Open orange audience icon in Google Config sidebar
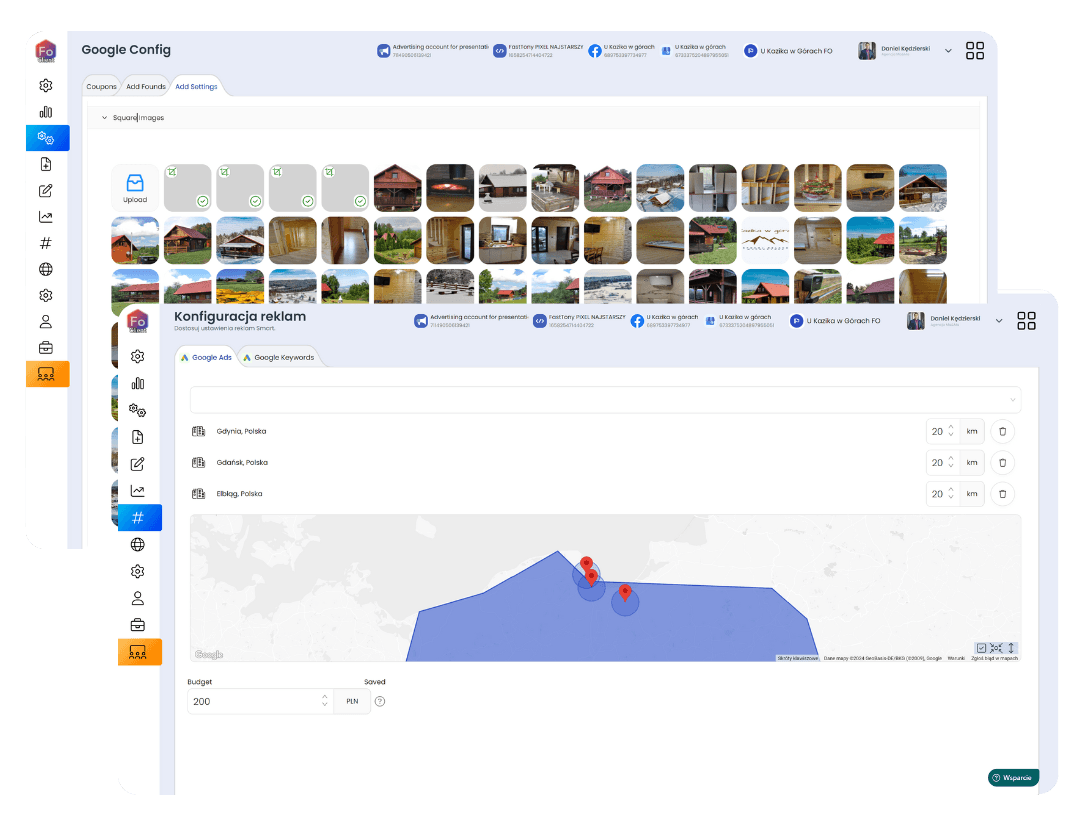The image size is (1080, 819). [x=47, y=374]
